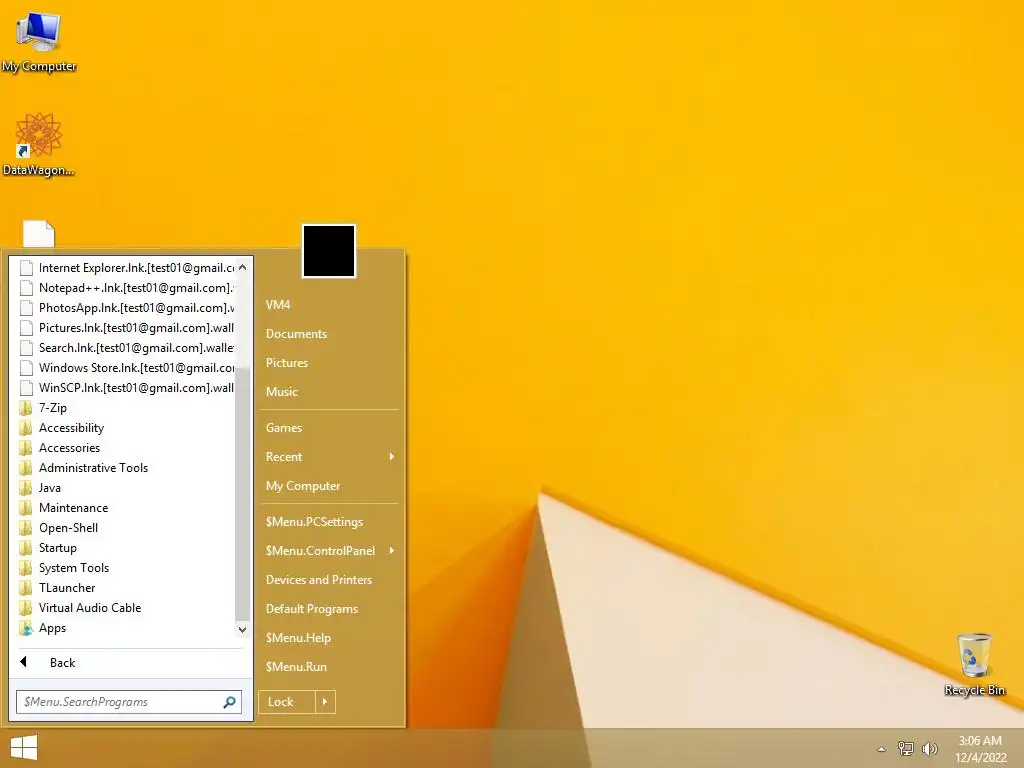Click the black Back arrow icon
Image resolution: width=1024 pixels, height=768 pixels.
[24, 662]
